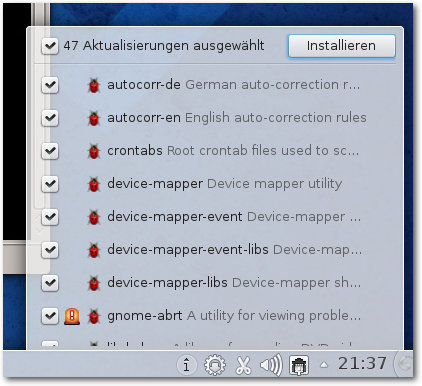The width and height of the screenshot is (422, 386).
Task: Uncheck the gnome-abrt update checkbox
Action: pos(50,316)
